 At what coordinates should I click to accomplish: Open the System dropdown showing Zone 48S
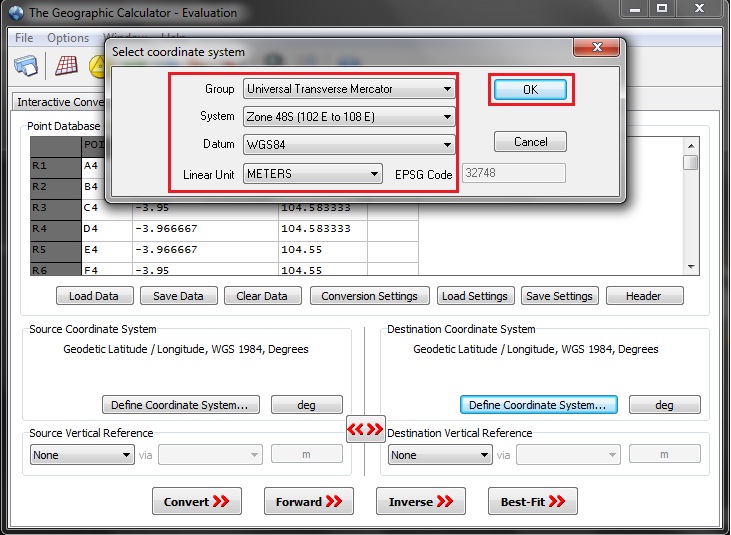coord(349,117)
